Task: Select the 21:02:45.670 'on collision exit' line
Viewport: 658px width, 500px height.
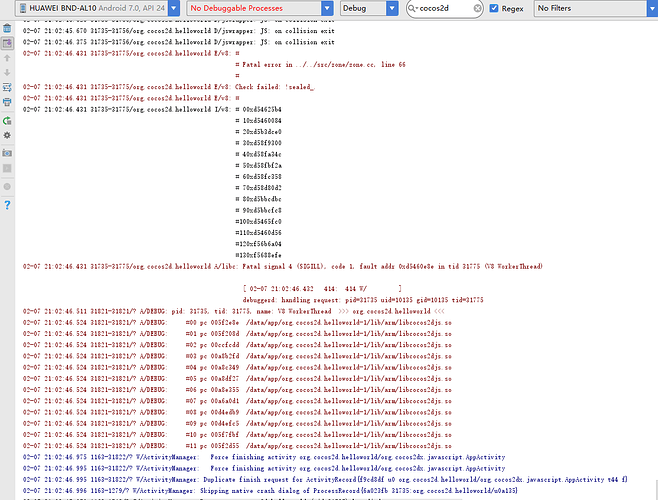Action: pos(179,31)
